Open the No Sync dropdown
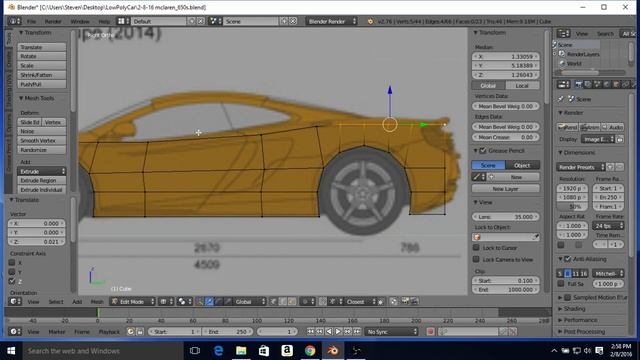640x360 pixels. 391,332
